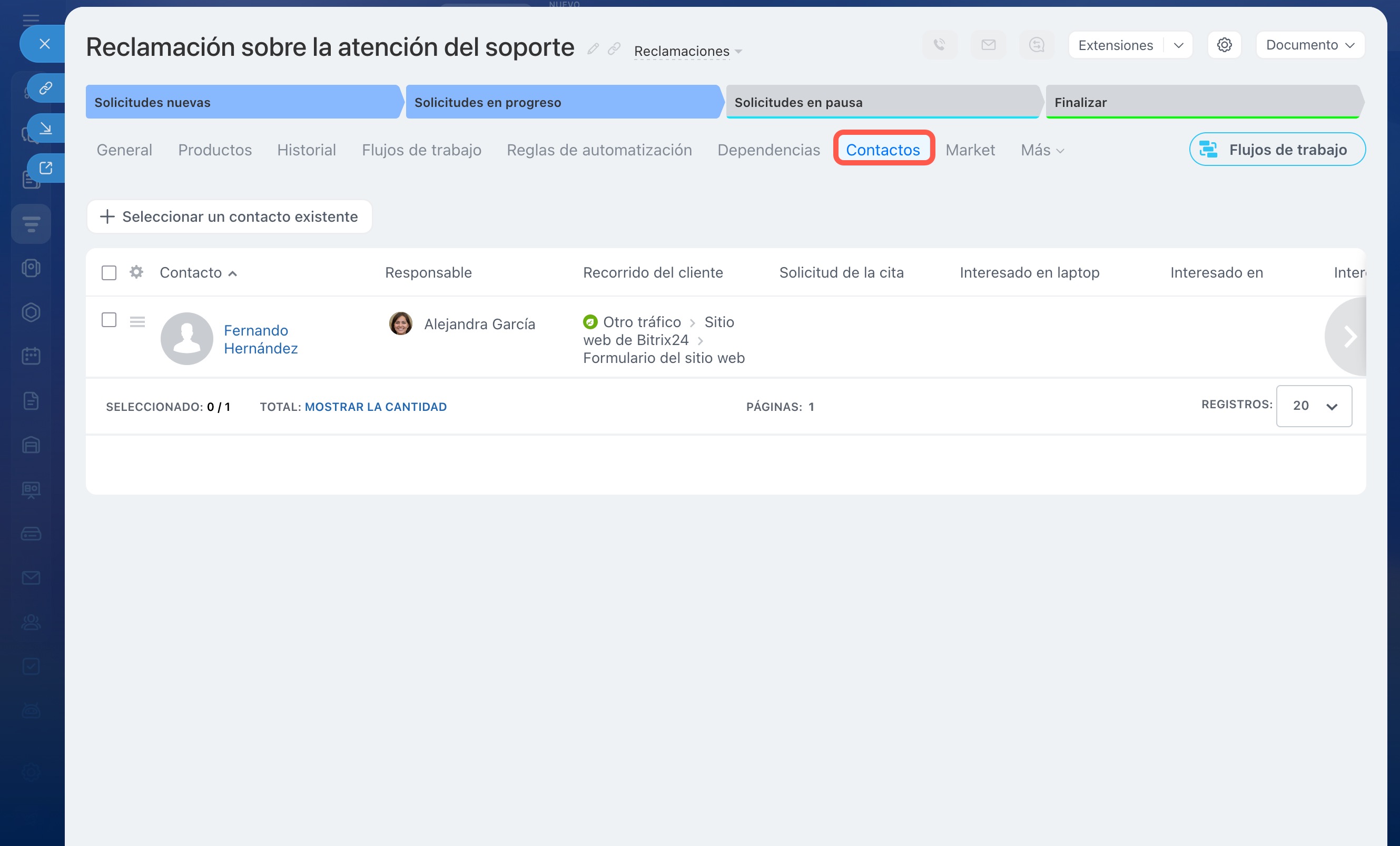Expand the Reclamaciones pipeline dropdown
This screenshot has width=1400, height=846.
(x=687, y=51)
